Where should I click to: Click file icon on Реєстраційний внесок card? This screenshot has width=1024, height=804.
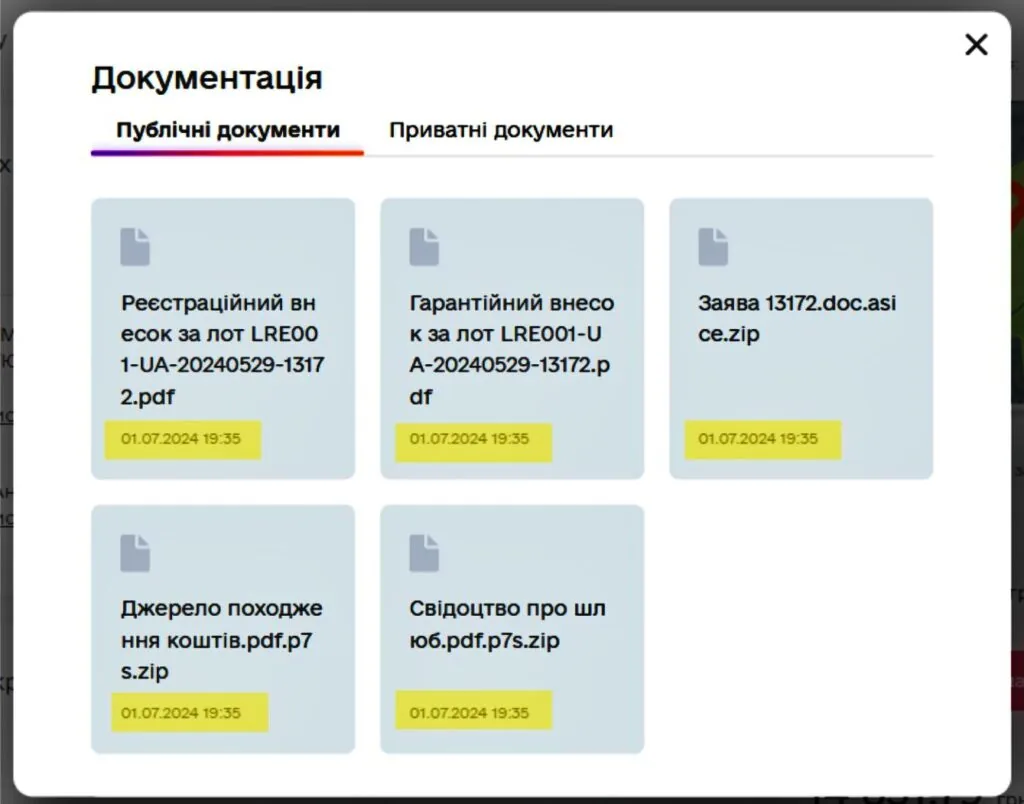135,247
